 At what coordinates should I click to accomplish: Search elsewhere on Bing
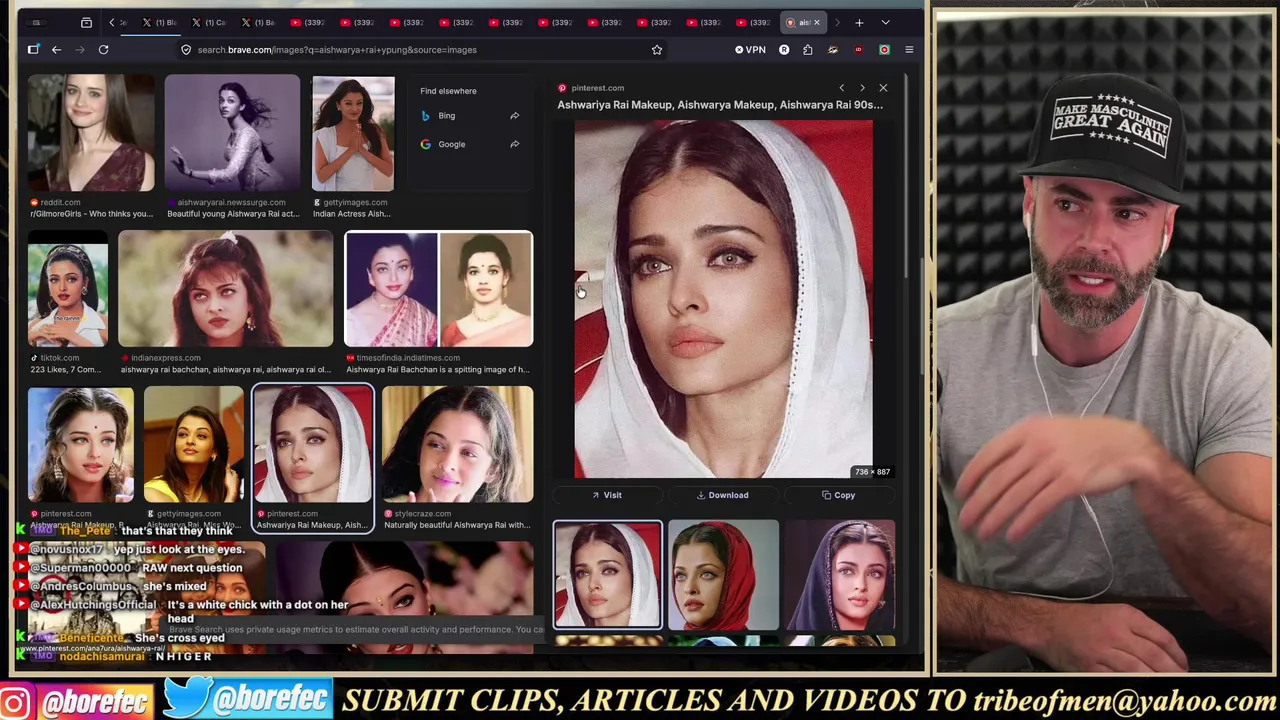(x=446, y=116)
